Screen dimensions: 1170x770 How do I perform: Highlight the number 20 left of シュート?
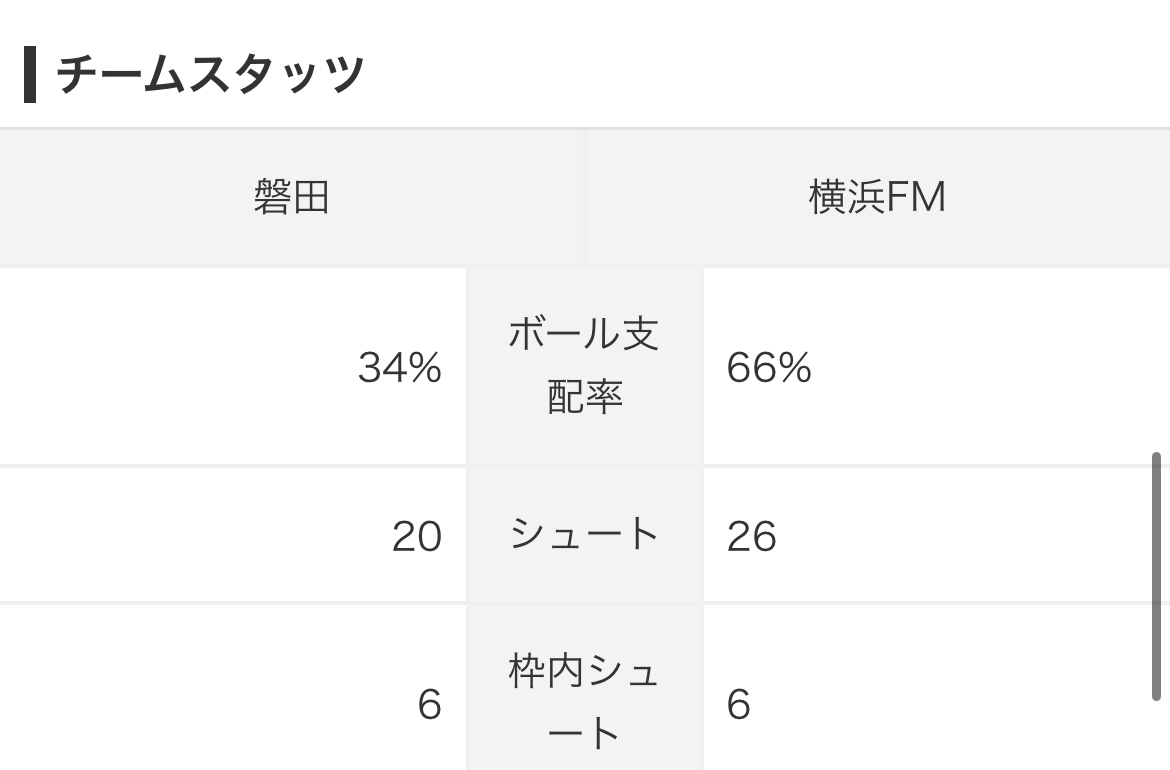[416, 537]
